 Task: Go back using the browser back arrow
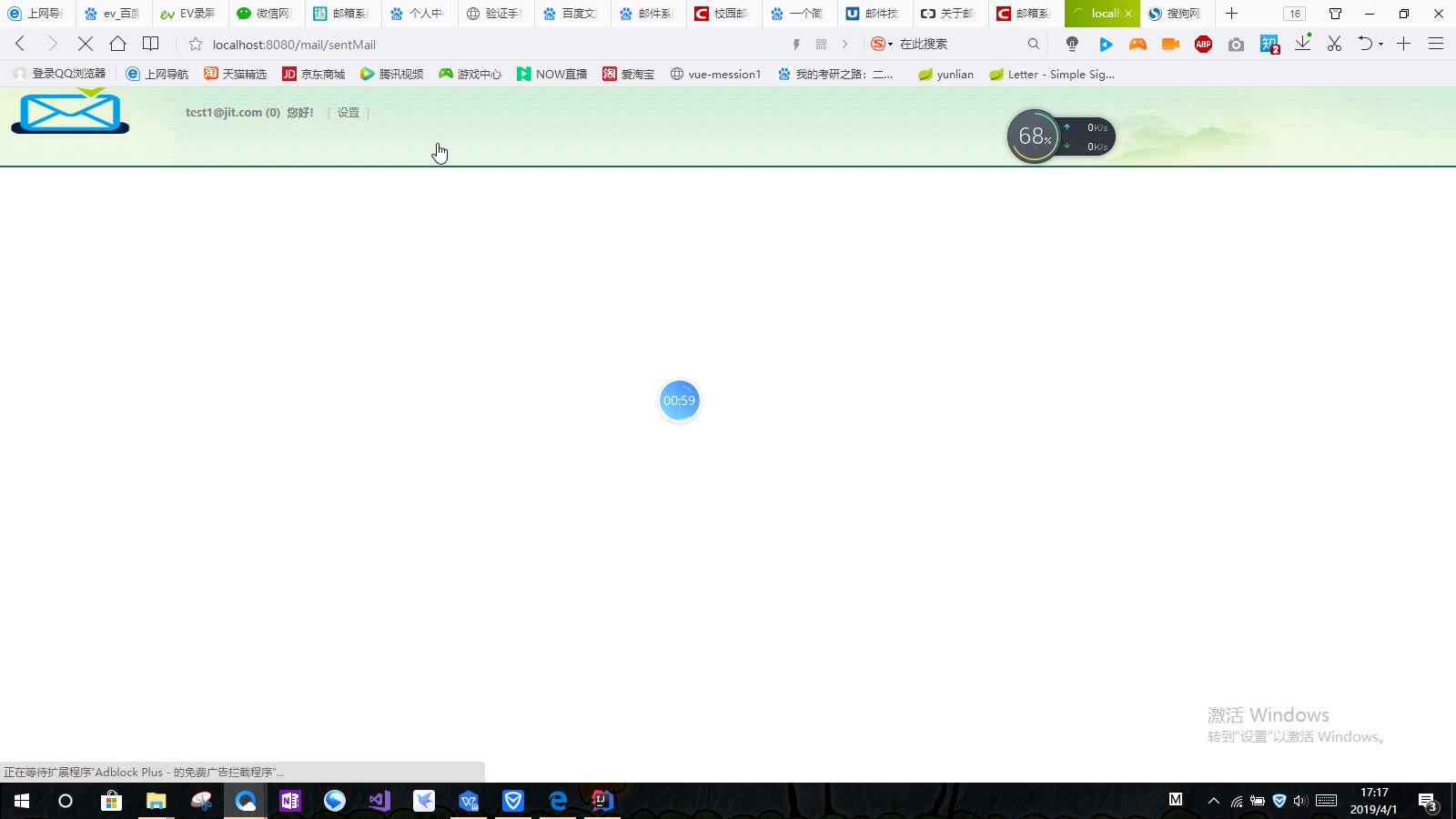coord(20,44)
